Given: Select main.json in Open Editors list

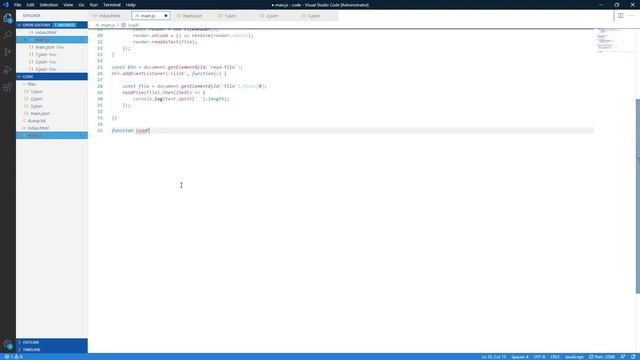Looking at the screenshot, I should click(x=52, y=47).
